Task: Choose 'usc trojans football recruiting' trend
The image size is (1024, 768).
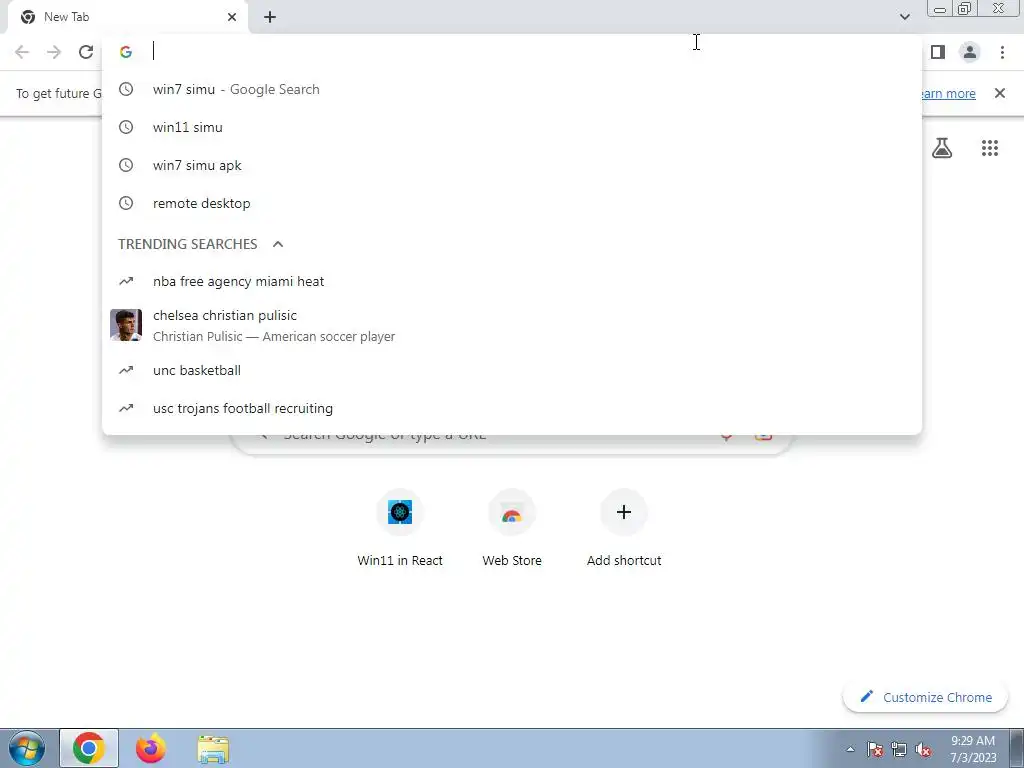Action: tap(512, 408)
